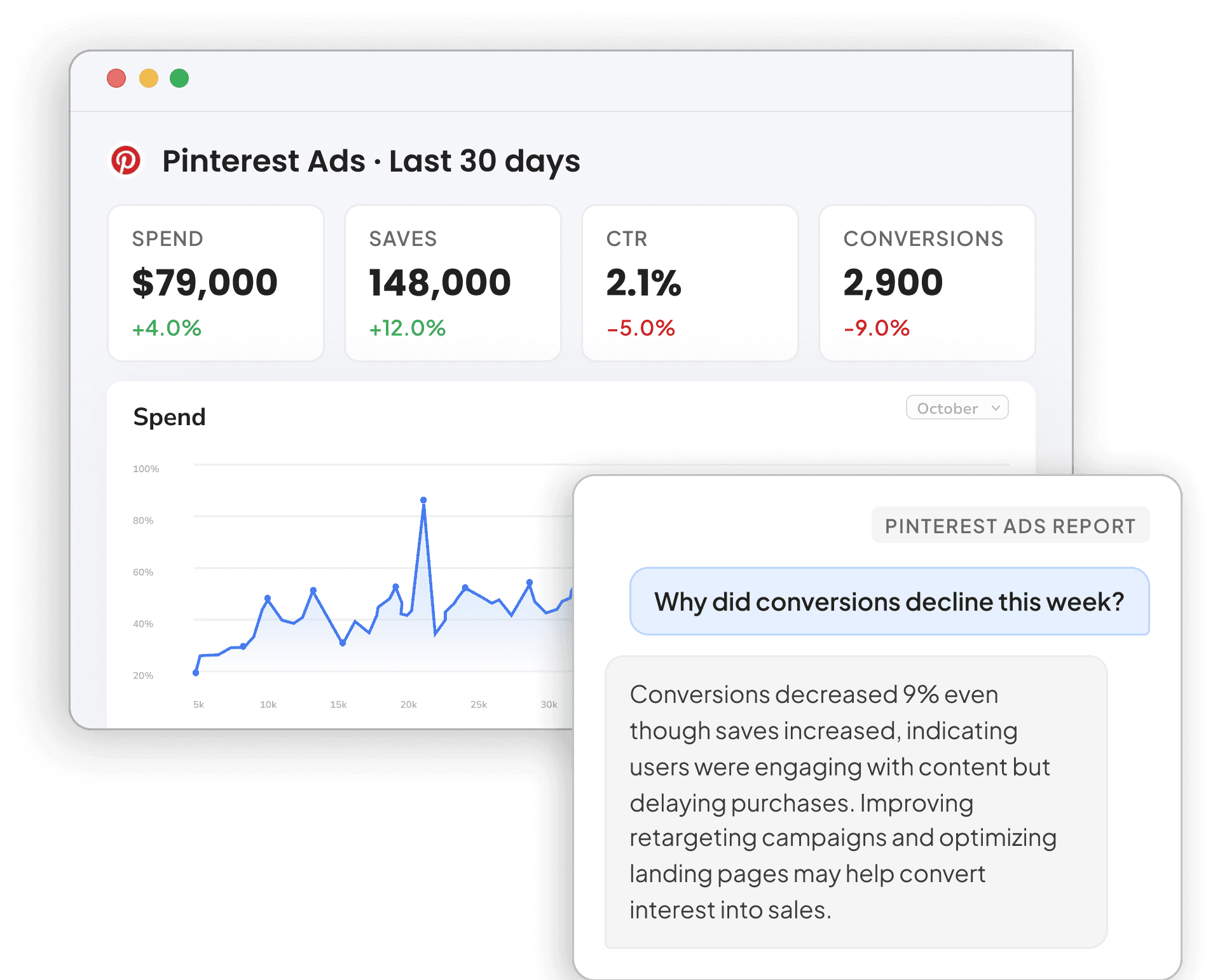This screenshot has width=1213, height=980.
Task: Click the 10k x-axis label
Action: 268,704
